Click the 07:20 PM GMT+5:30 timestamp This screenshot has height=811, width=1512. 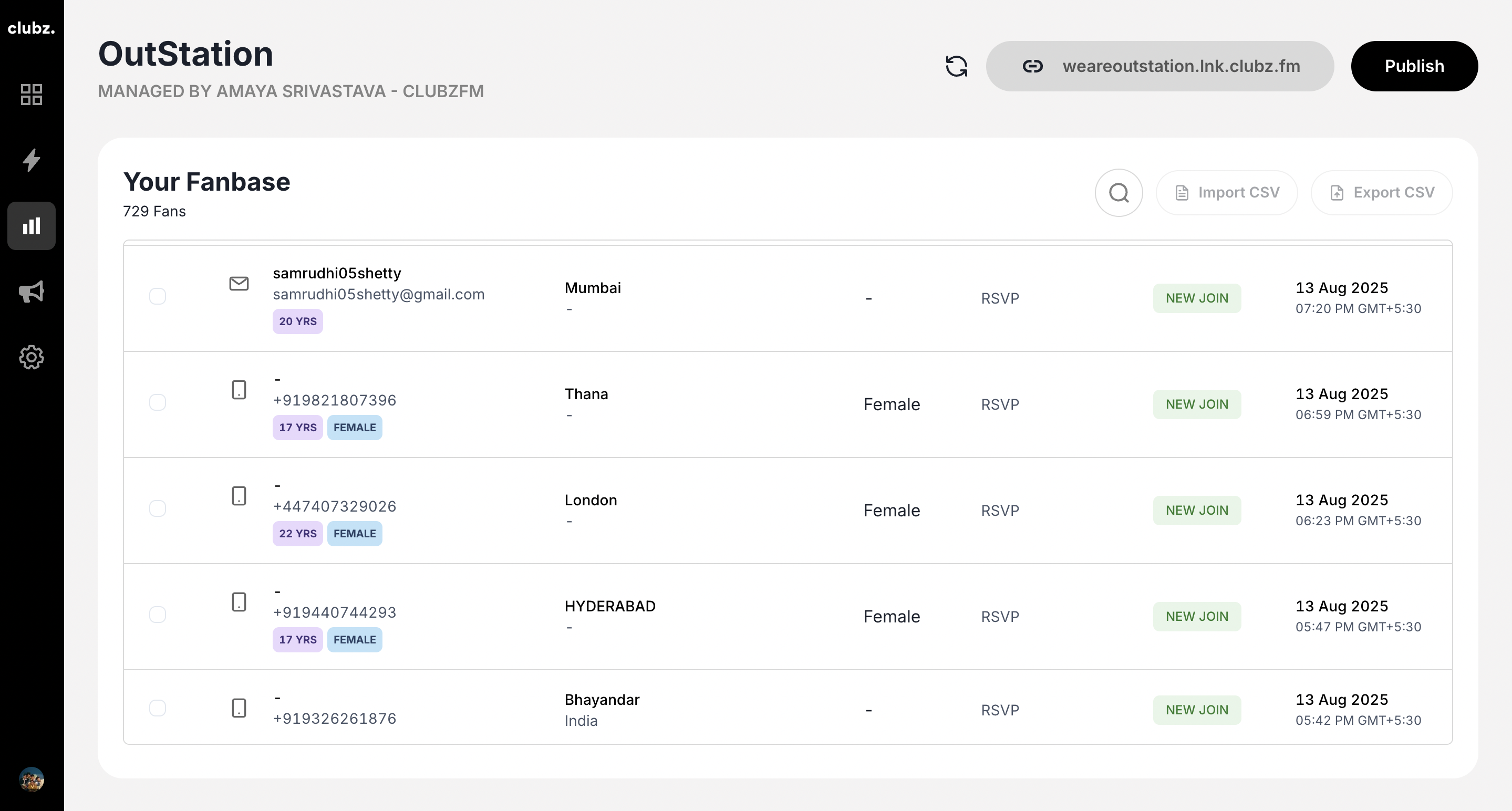[1358, 309]
